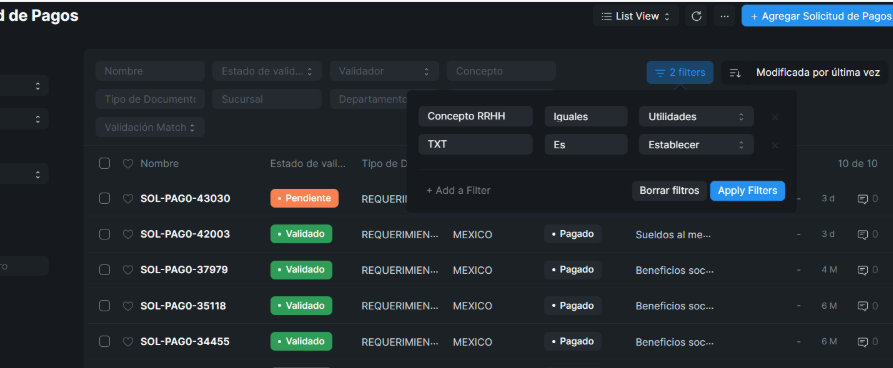Viewport: 893px width, 368px height.
Task: Like SOL-PAGO-43030 with heart icon
Action: [x=128, y=198]
